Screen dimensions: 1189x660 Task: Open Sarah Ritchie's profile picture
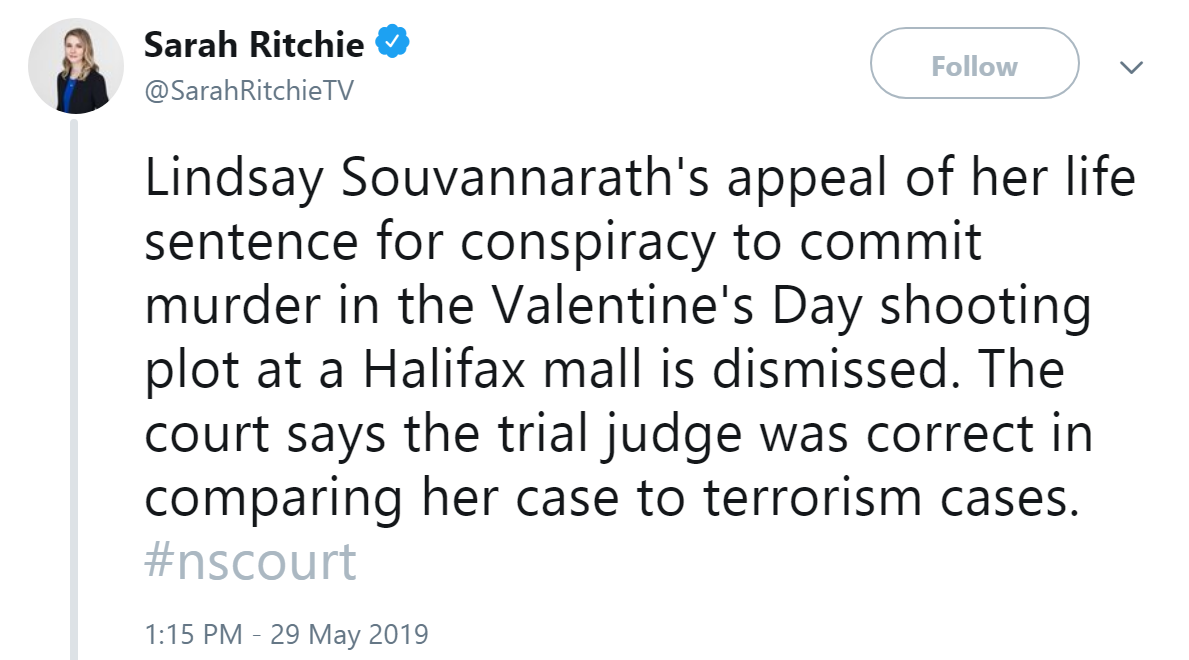coord(76,66)
